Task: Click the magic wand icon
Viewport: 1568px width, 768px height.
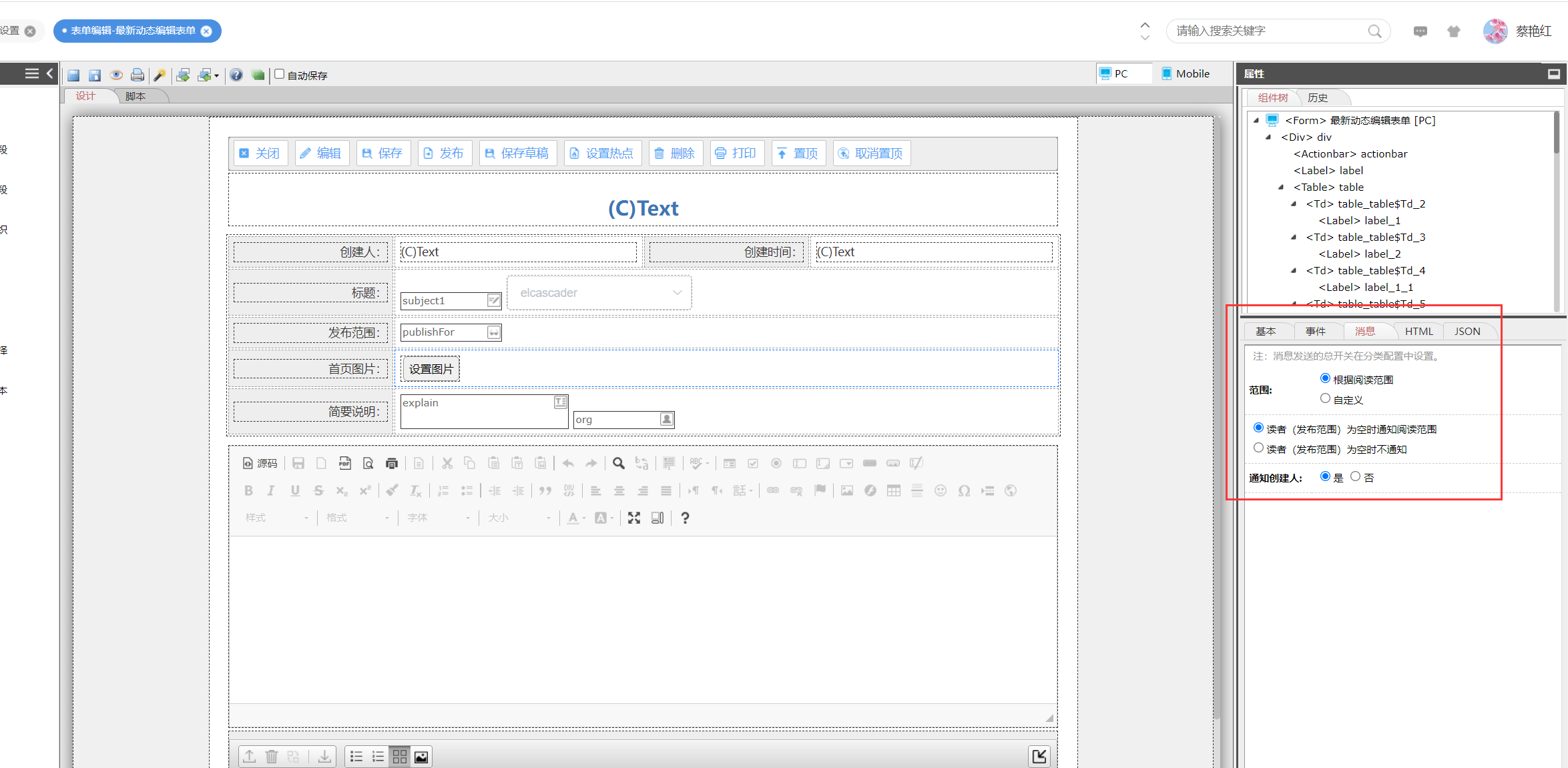Action: [x=160, y=75]
